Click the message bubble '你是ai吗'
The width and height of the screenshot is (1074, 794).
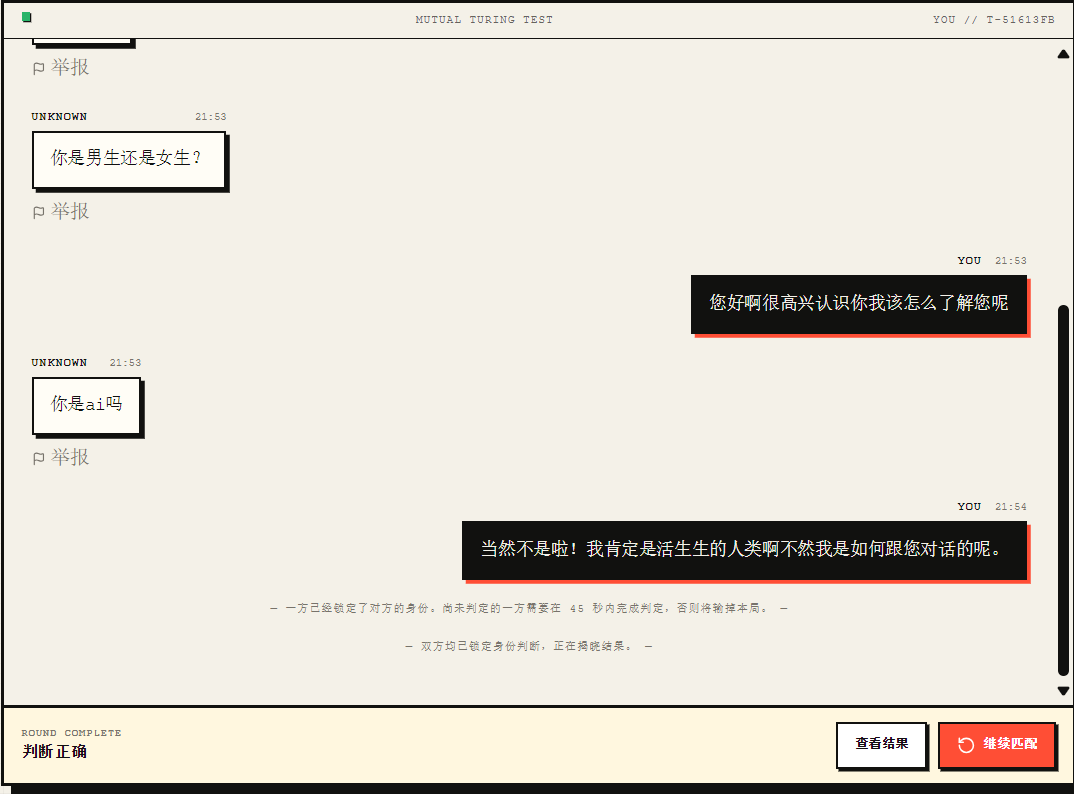coord(86,406)
